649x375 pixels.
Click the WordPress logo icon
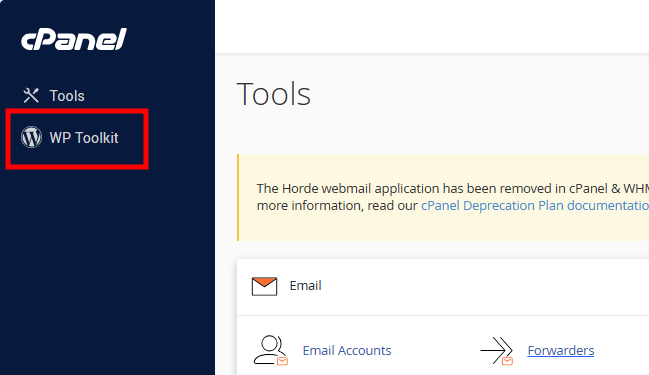[x=31, y=137]
